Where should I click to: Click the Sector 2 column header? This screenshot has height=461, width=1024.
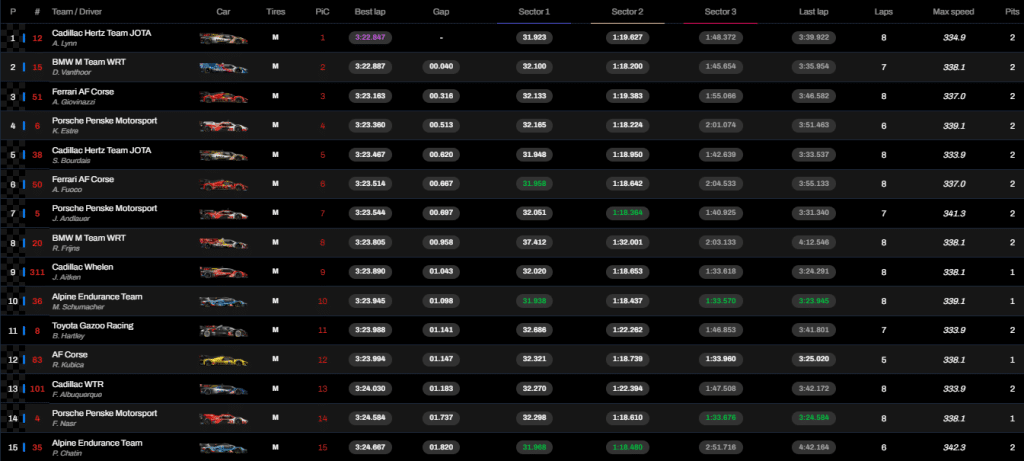(628, 12)
